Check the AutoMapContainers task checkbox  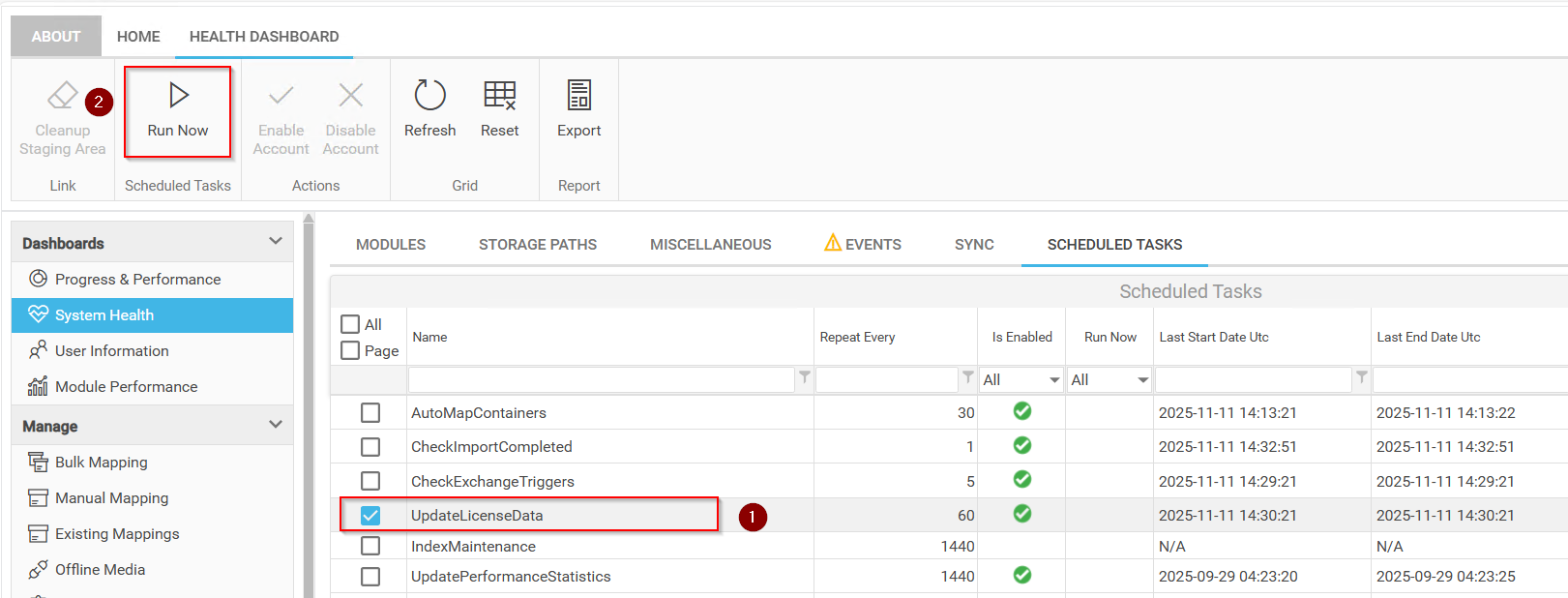[370, 413]
